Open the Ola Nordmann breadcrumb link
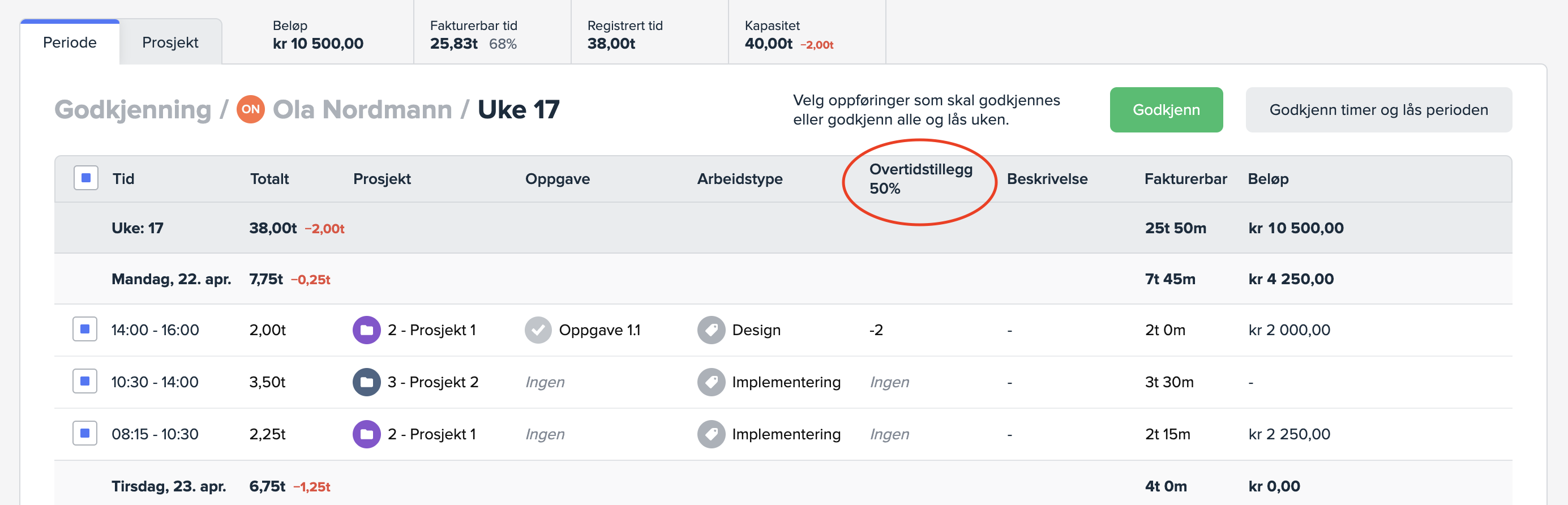Screen dimensions: 1568x505 (362, 110)
